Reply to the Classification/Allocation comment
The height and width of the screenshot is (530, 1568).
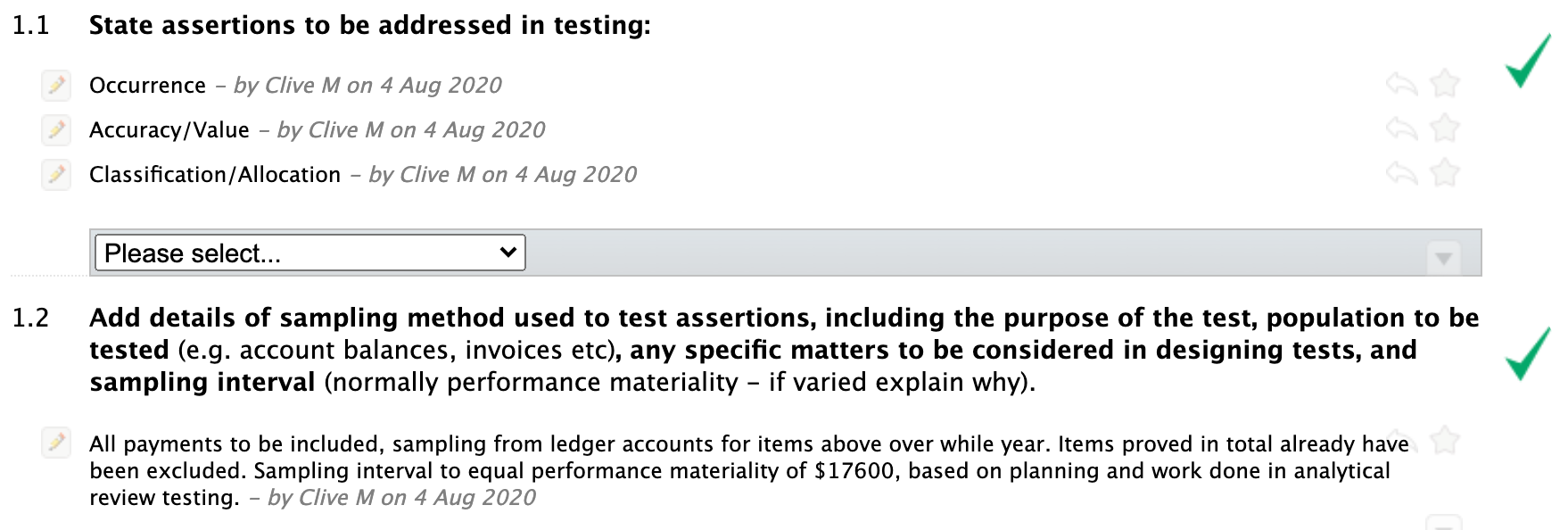point(1403,170)
